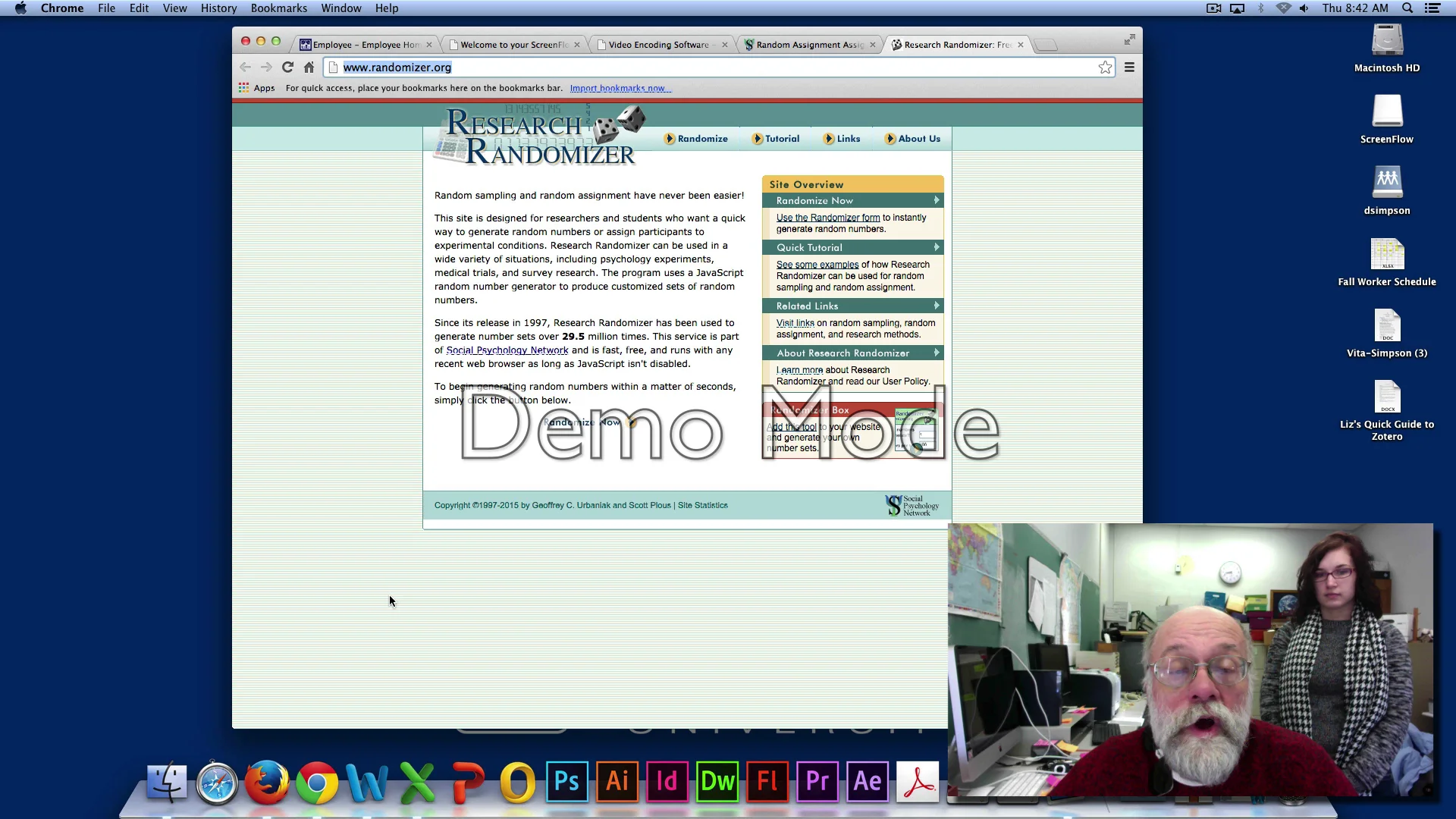Switch to the Employee Home tab

click(366, 45)
